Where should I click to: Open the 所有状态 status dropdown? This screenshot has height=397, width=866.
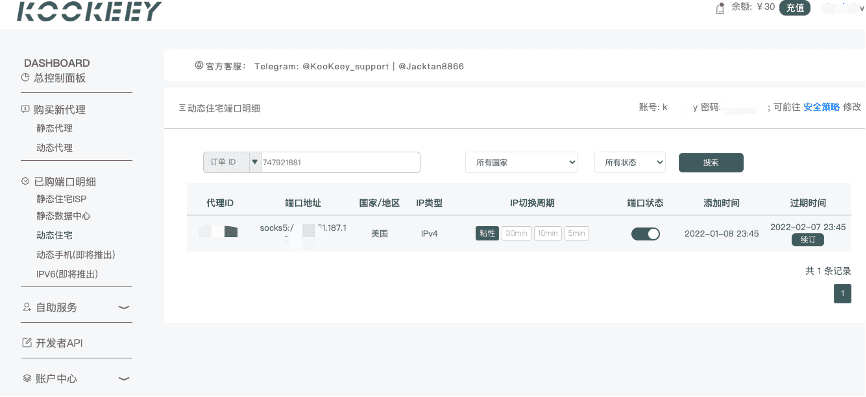[x=630, y=162]
